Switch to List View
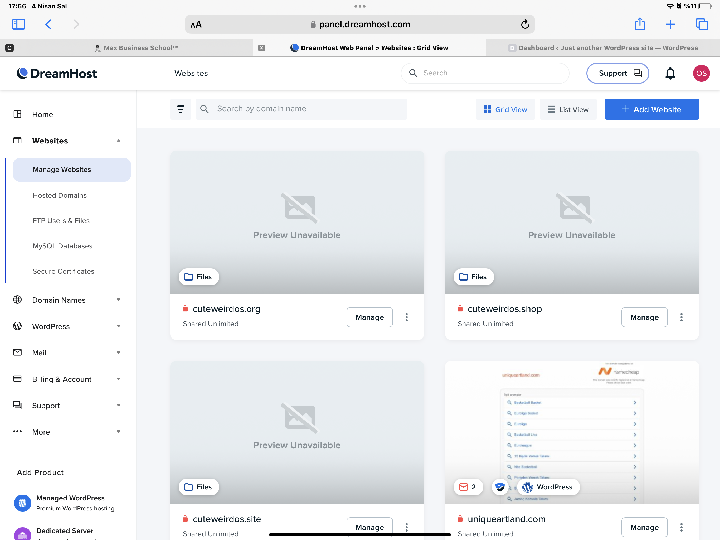The height and width of the screenshot is (540, 720). tap(568, 109)
